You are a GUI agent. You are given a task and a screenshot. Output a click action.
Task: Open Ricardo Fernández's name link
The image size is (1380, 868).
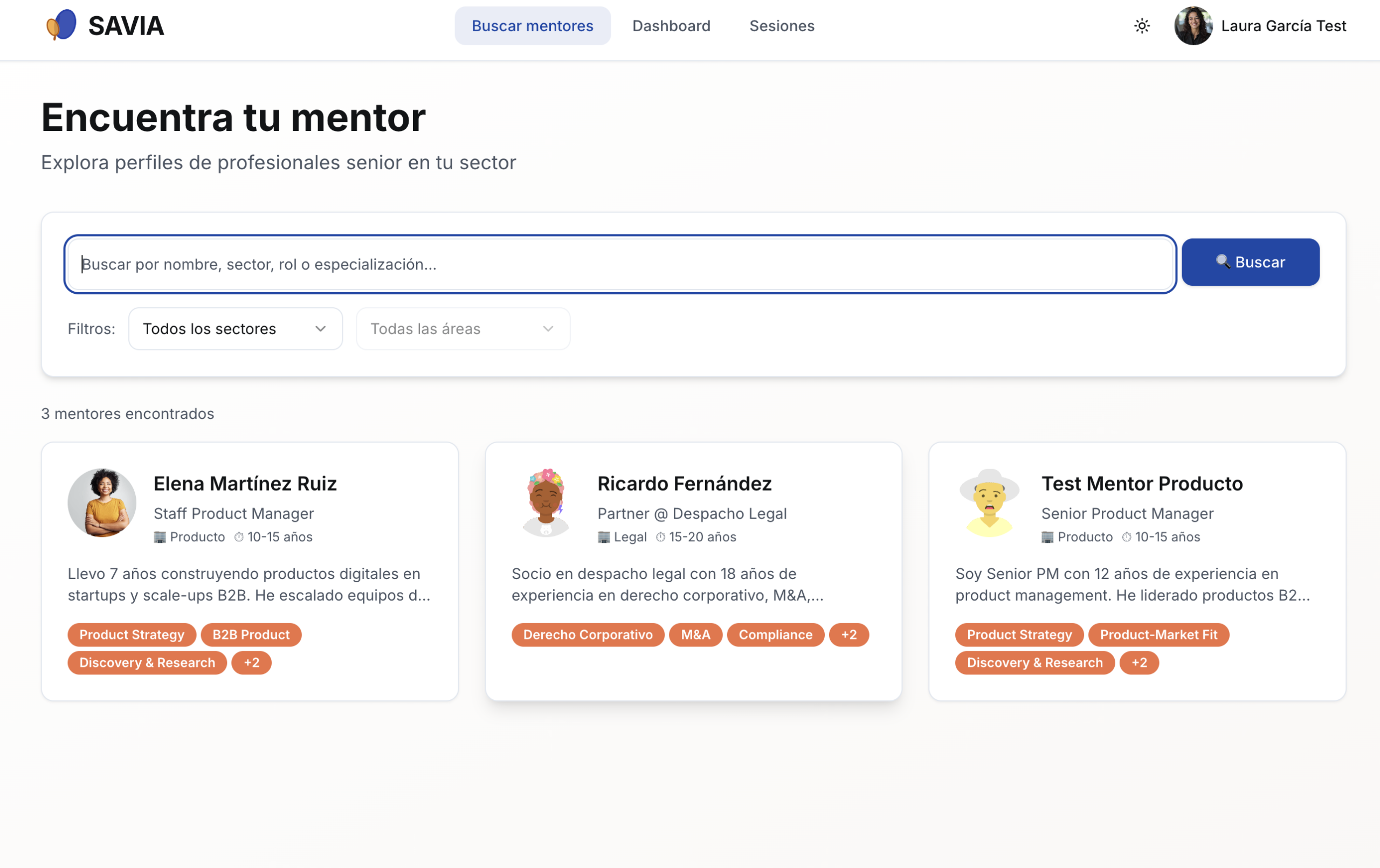[684, 483]
